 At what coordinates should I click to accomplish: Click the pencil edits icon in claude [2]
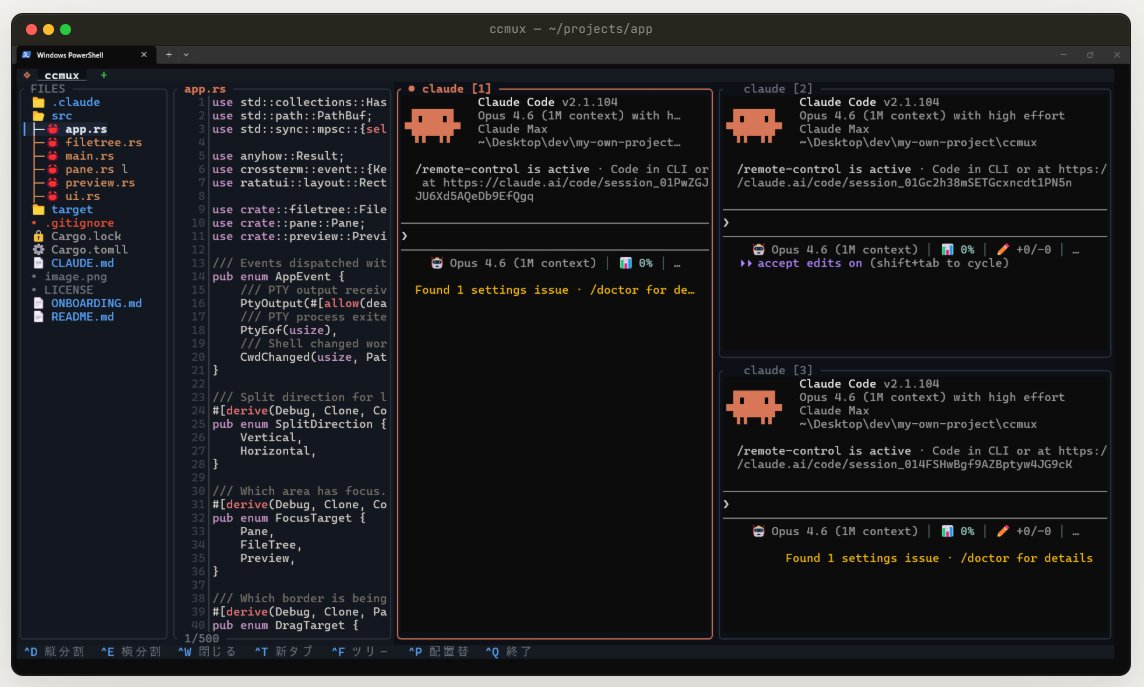(1003, 249)
